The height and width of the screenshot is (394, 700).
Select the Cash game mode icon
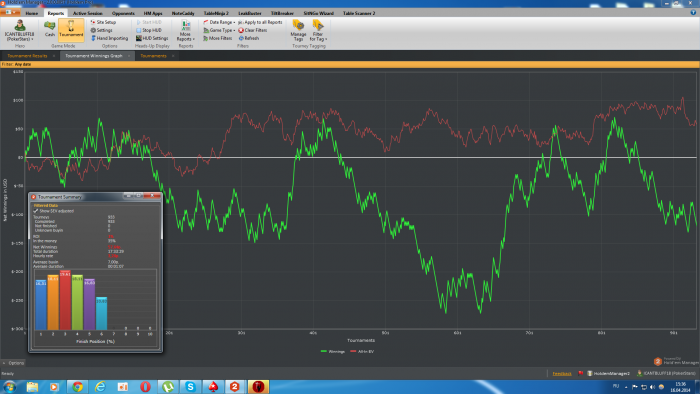click(50, 29)
